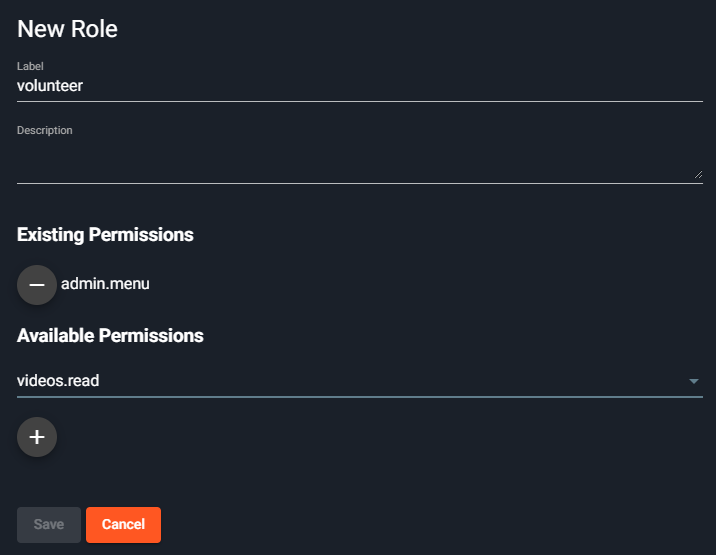This screenshot has width=716, height=555.
Task: Click the small Description caption
Action: pyautogui.click(x=45, y=130)
